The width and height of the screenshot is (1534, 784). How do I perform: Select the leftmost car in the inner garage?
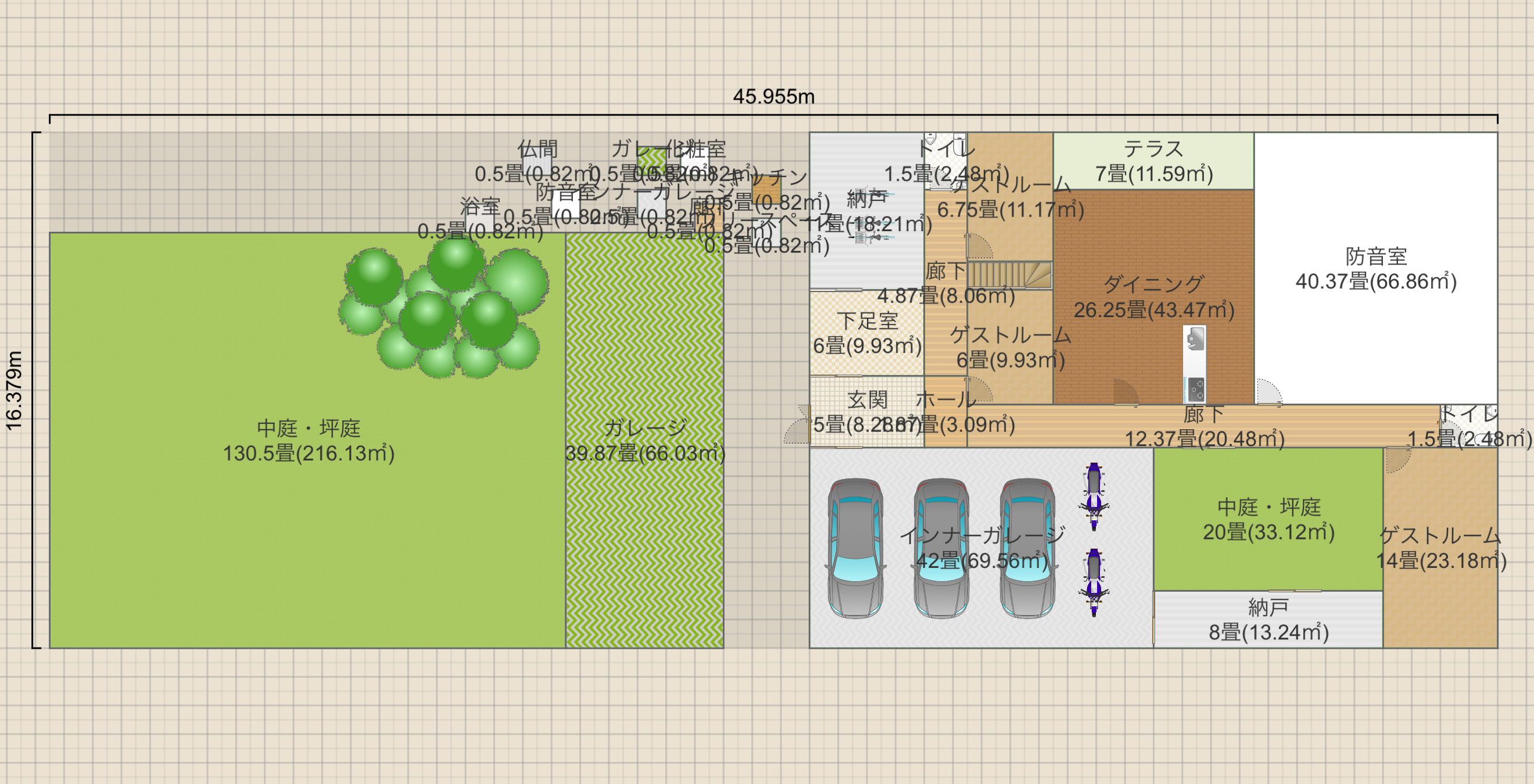point(856,549)
